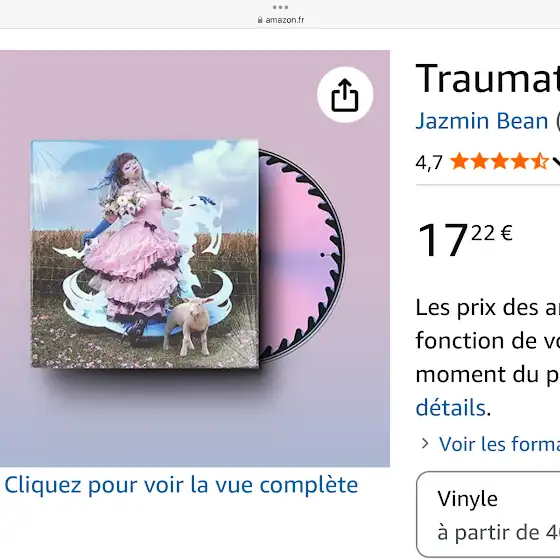Select the Vinyle format option
This screenshot has width=560, height=560.
pos(488,514)
